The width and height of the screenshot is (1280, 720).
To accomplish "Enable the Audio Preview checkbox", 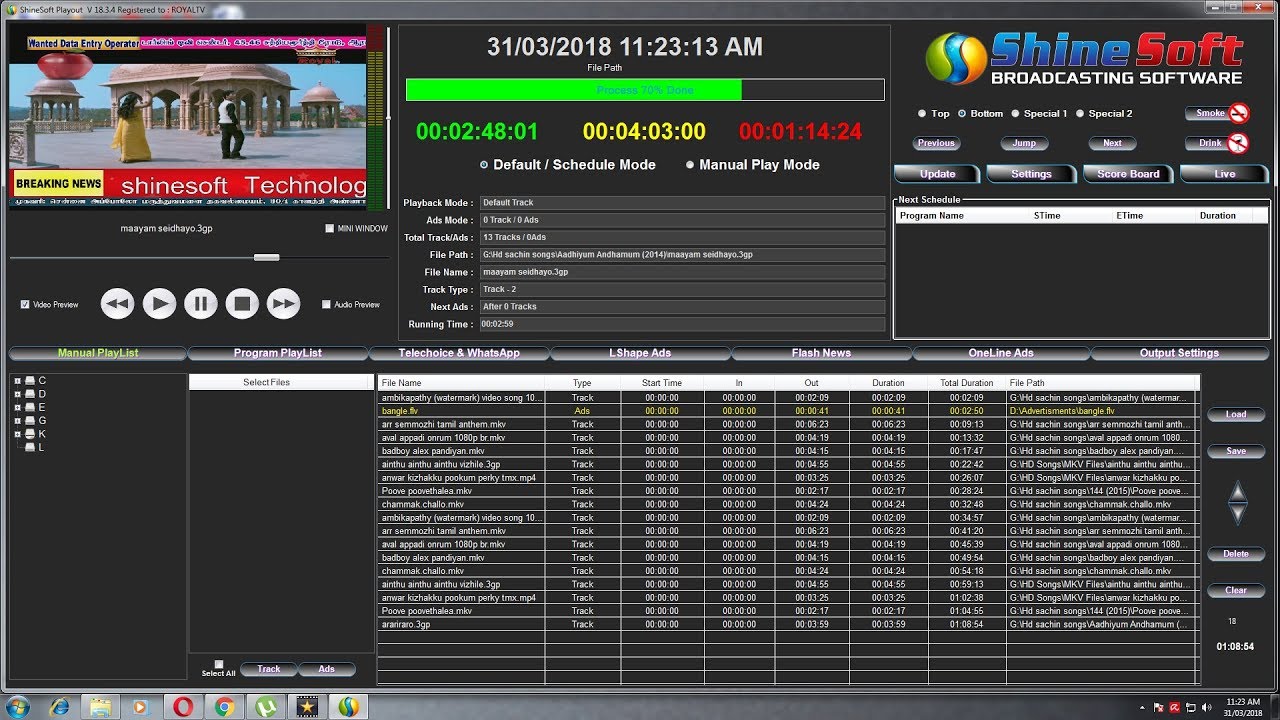I will click(326, 305).
